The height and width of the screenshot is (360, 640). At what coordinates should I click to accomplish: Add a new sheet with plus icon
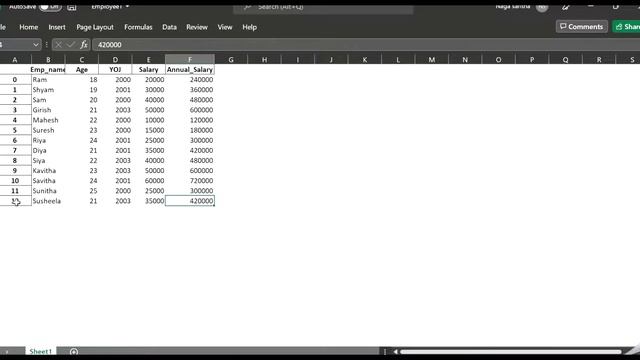[74, 351]
